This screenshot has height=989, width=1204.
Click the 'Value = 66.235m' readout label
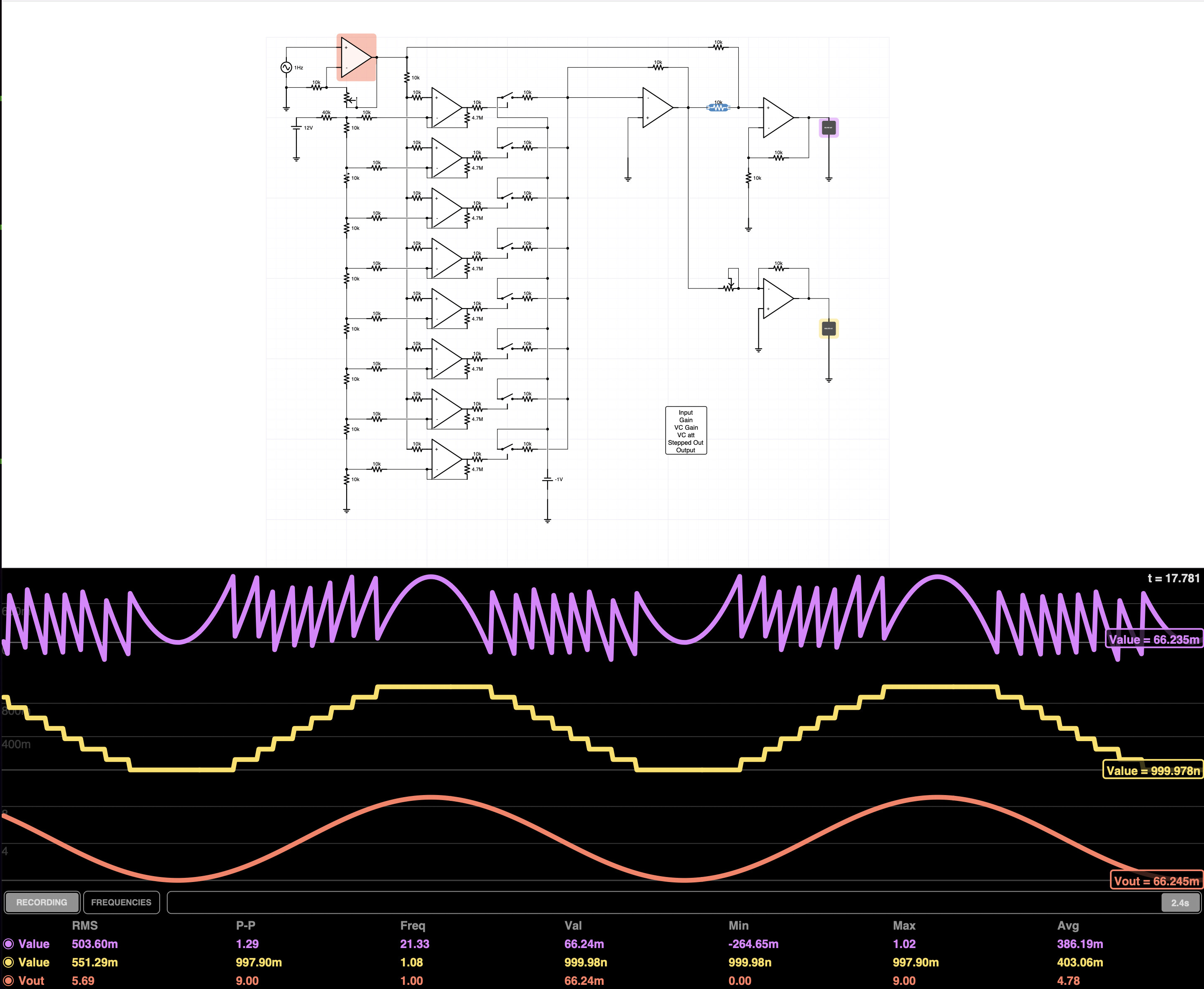1154,639
